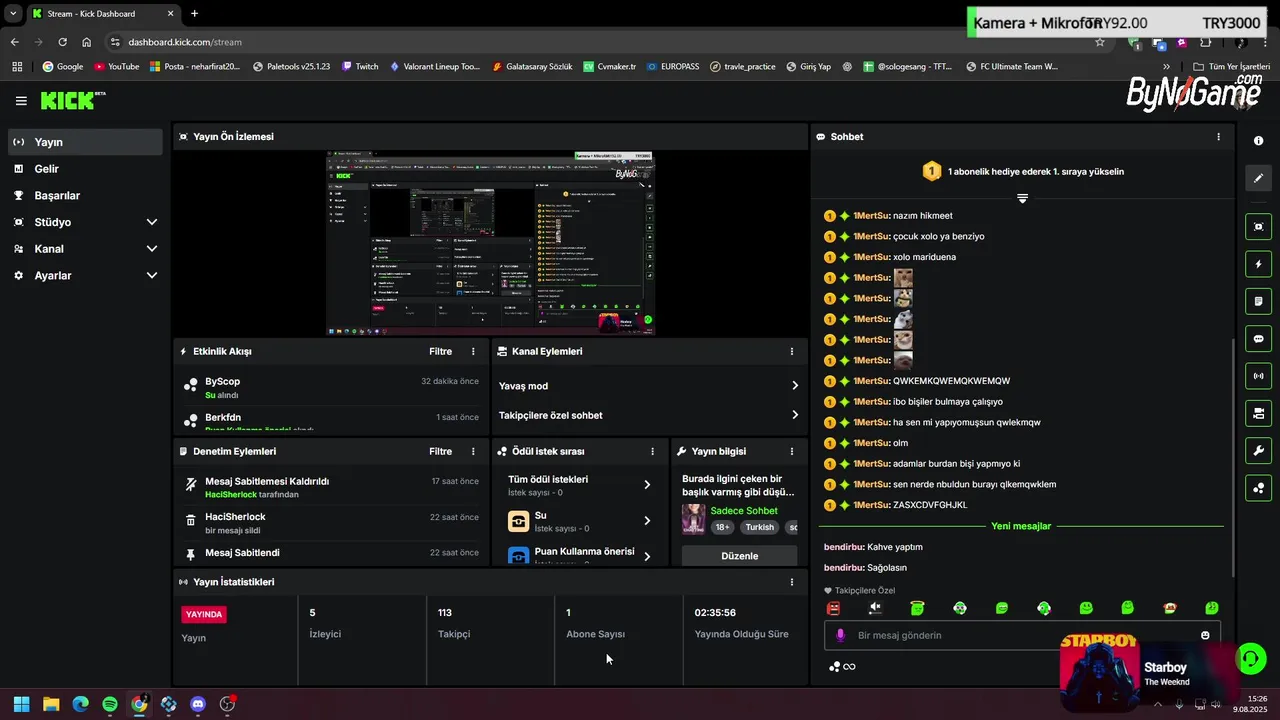Viewport: 1280px width, 720px height.
Task: Open Discord from the taskbar
Action: 198,704
